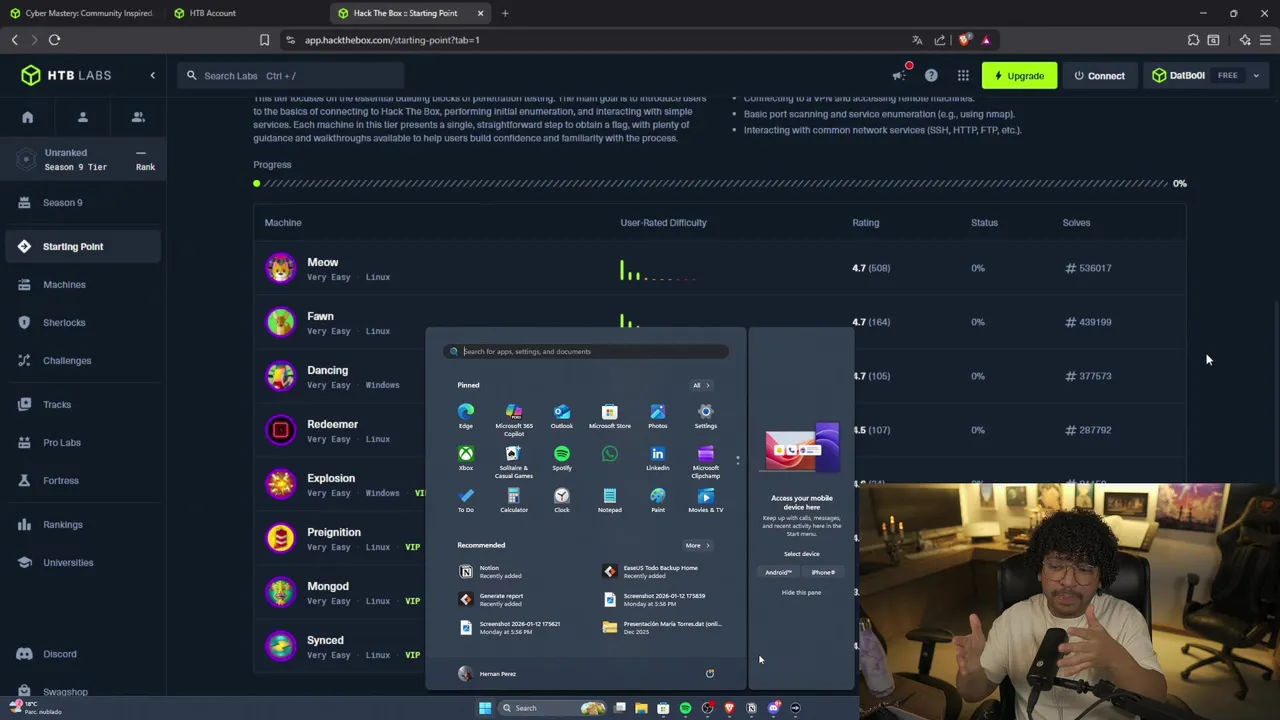The height and width of the screenshot is (720, 1280).
Task: Expand More recommended items
Action: point(697,545)
